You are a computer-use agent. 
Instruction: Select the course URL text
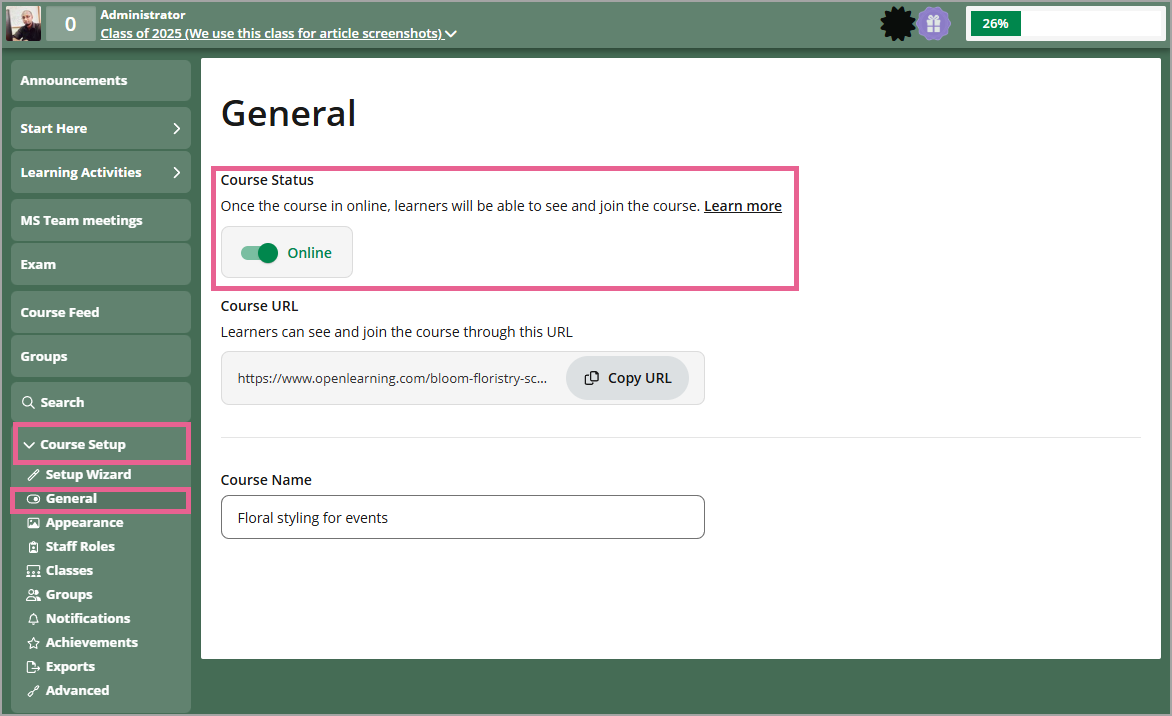[x=392, y=378]
